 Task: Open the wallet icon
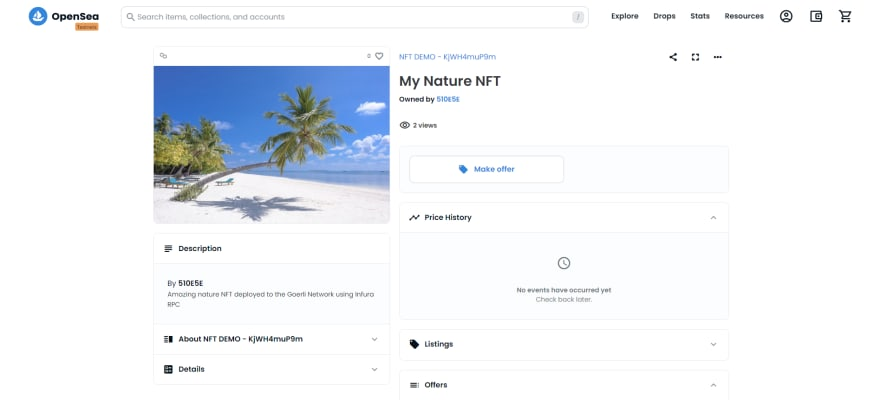[x=816, y=16]
